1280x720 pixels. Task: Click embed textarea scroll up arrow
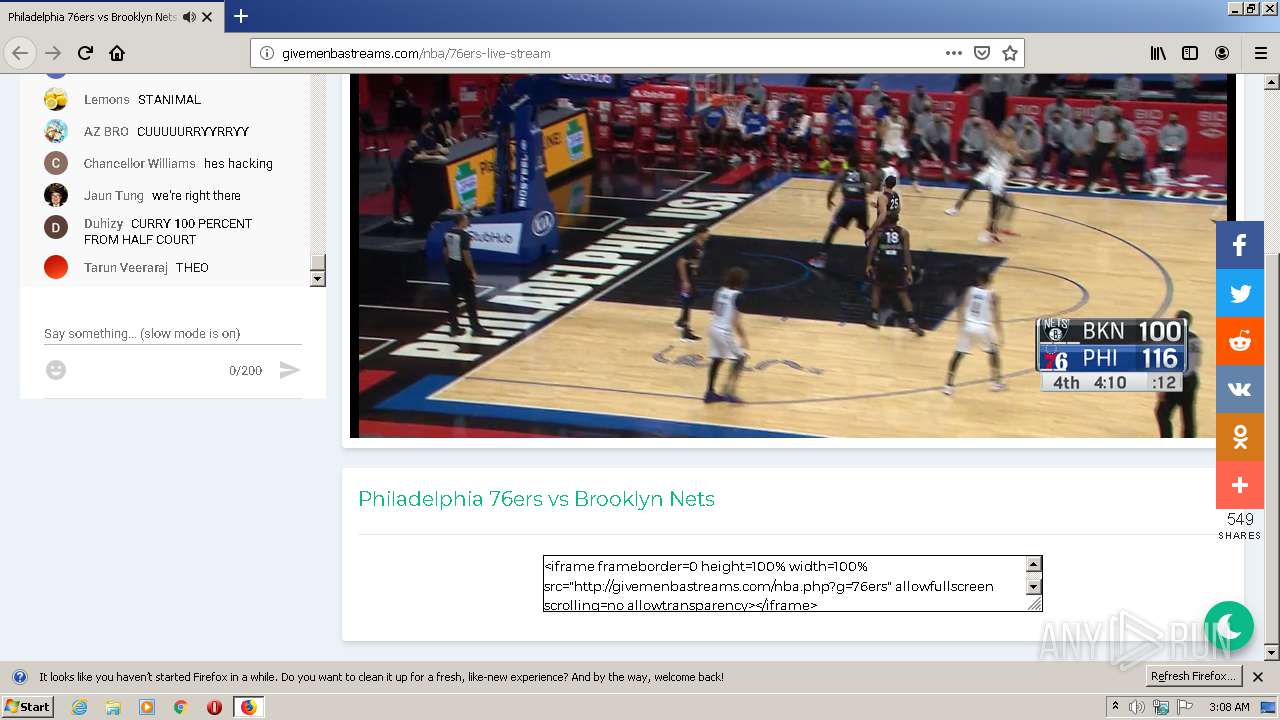coord(1034,564)
